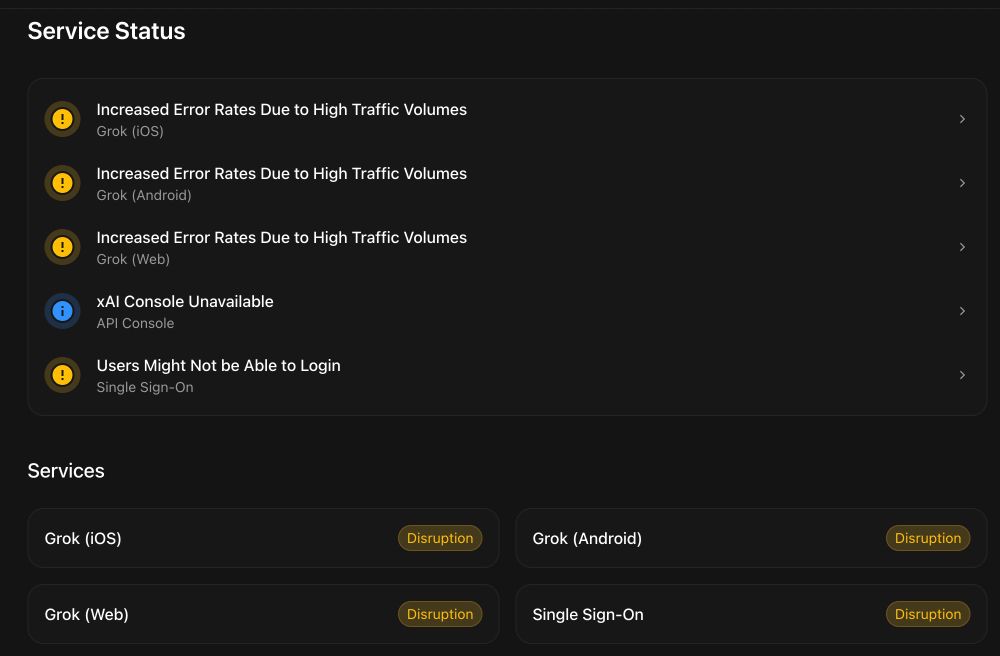
Task: Click the blue info icon for xAI Console
Action: pos(62,311)
